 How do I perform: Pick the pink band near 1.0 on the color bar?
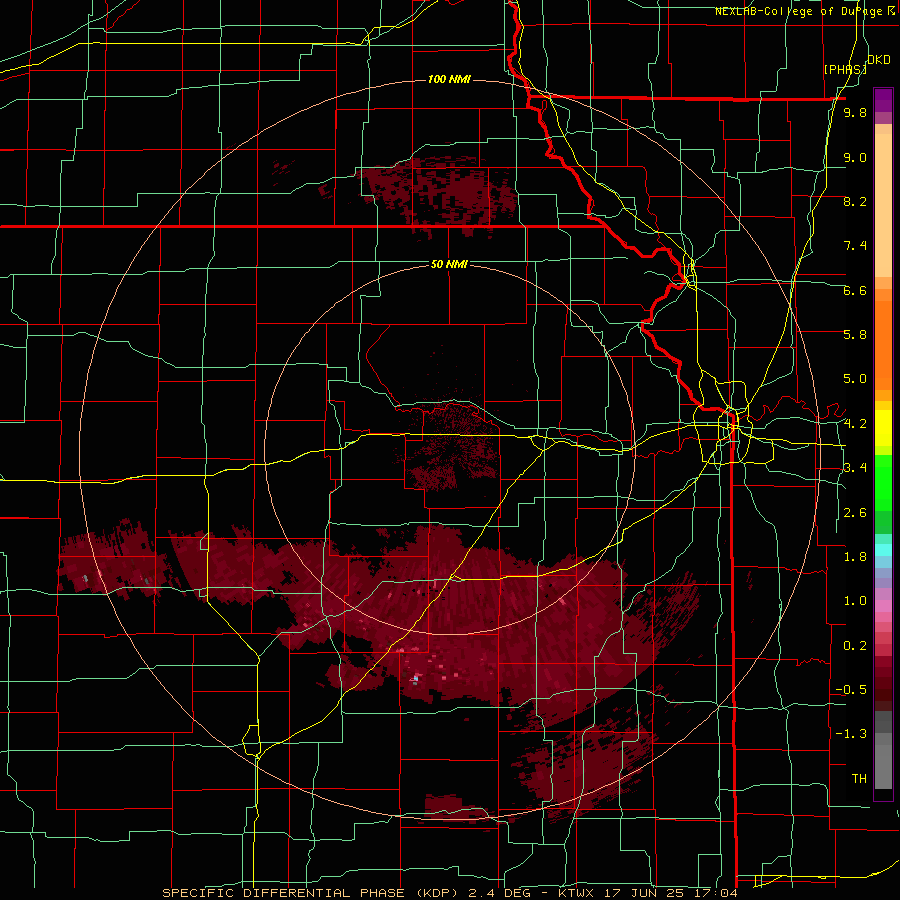click(883, 606)
